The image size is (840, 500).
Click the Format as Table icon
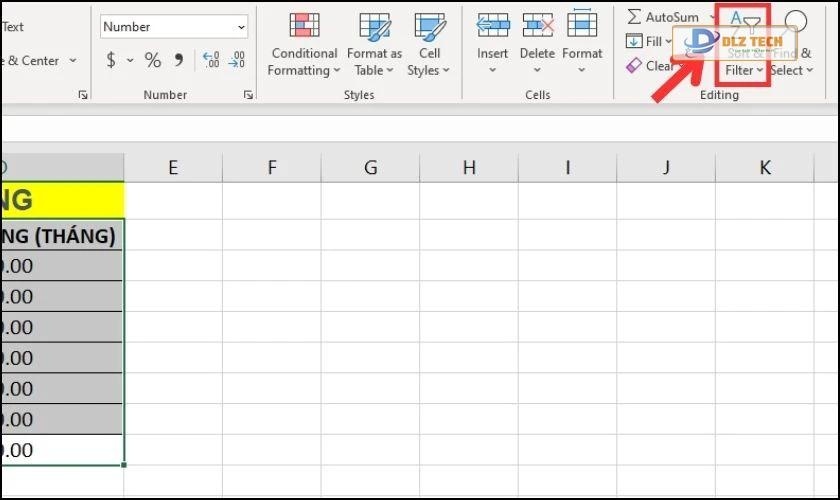coord(374,28)
